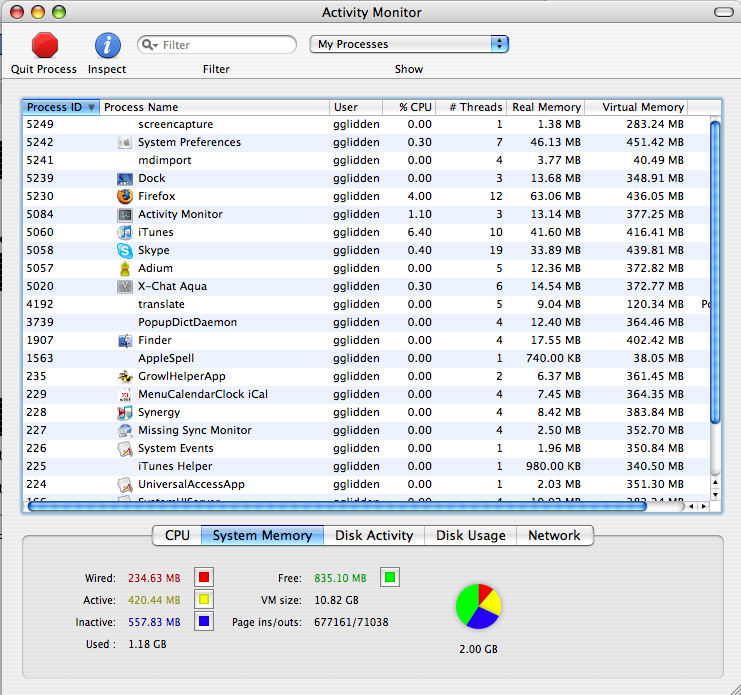Click the blue Inactive color swatch
Viewport: 741px width, 695px height.
coord(204,621)
